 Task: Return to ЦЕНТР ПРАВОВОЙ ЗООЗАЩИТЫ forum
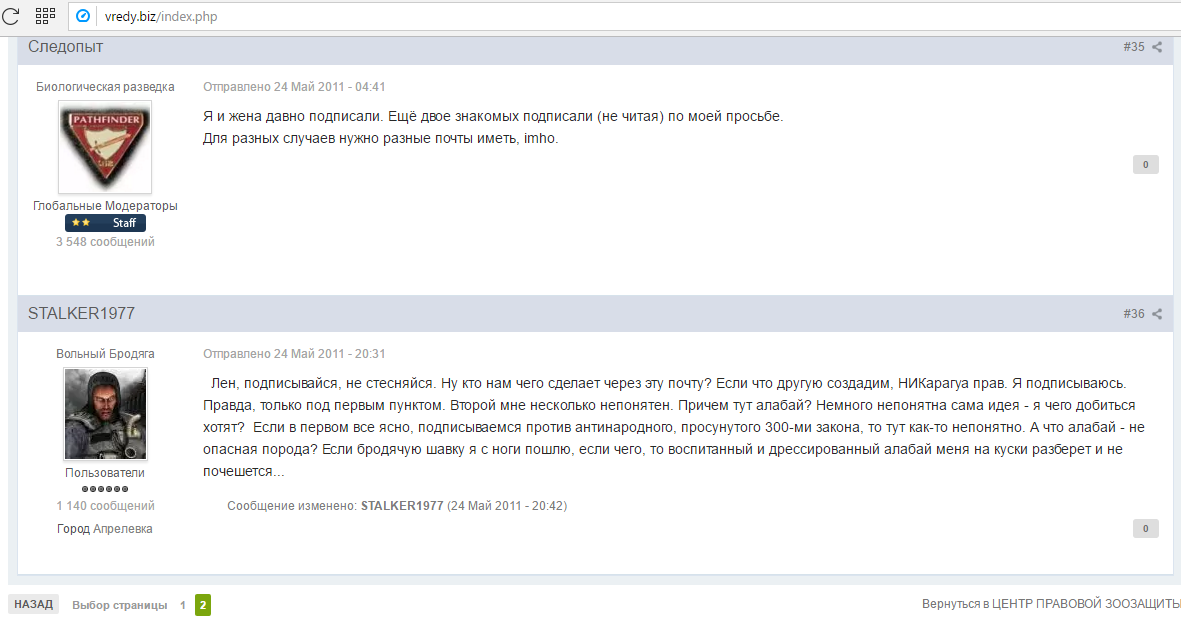tap(1051, 604)
